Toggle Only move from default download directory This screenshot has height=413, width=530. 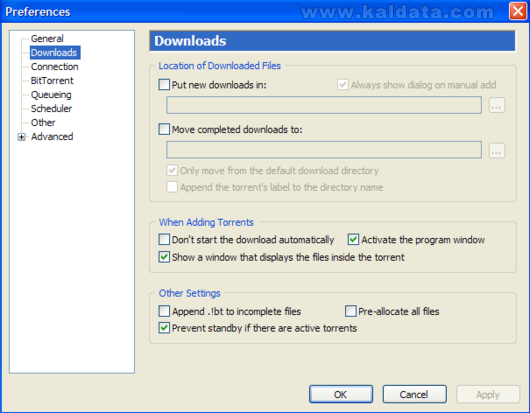point(172,170)
